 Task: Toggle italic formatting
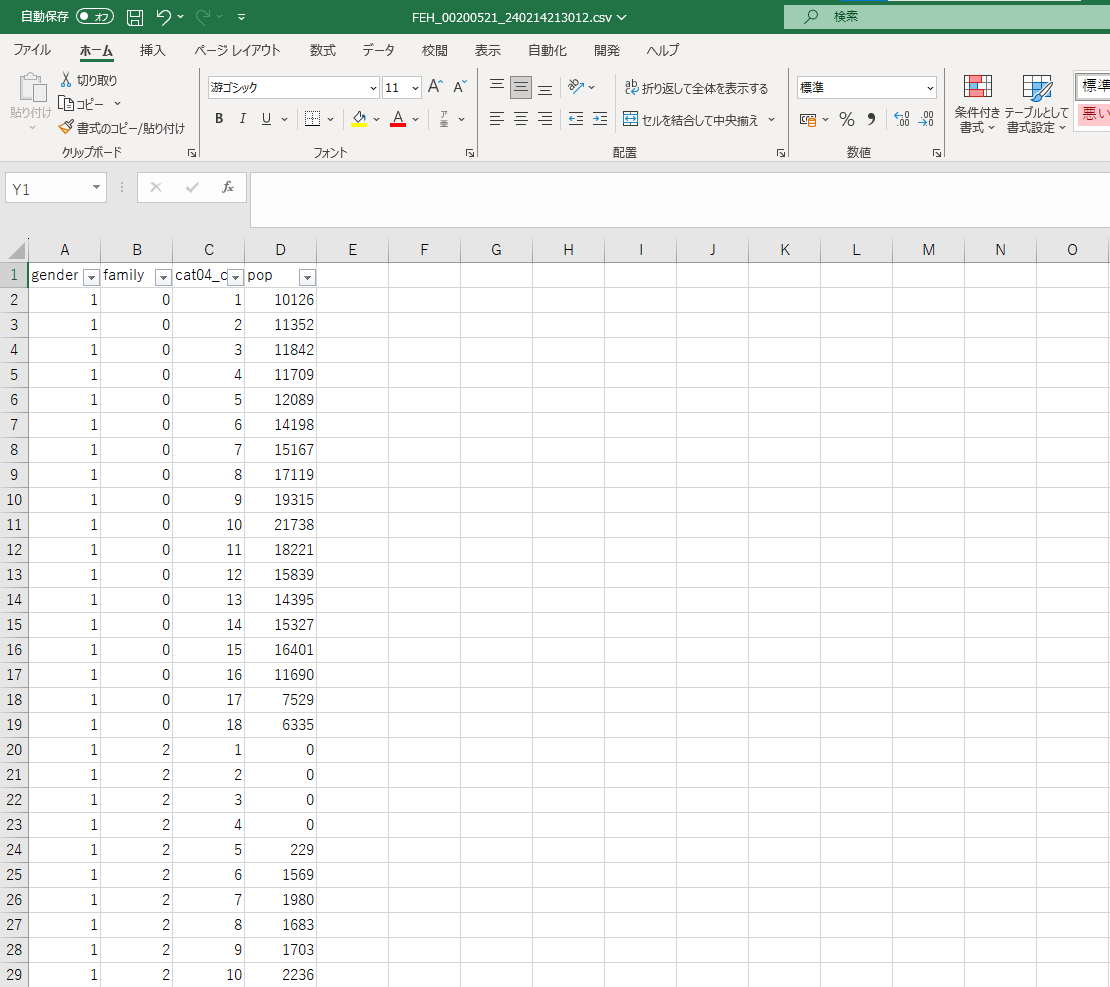[242, 119]
